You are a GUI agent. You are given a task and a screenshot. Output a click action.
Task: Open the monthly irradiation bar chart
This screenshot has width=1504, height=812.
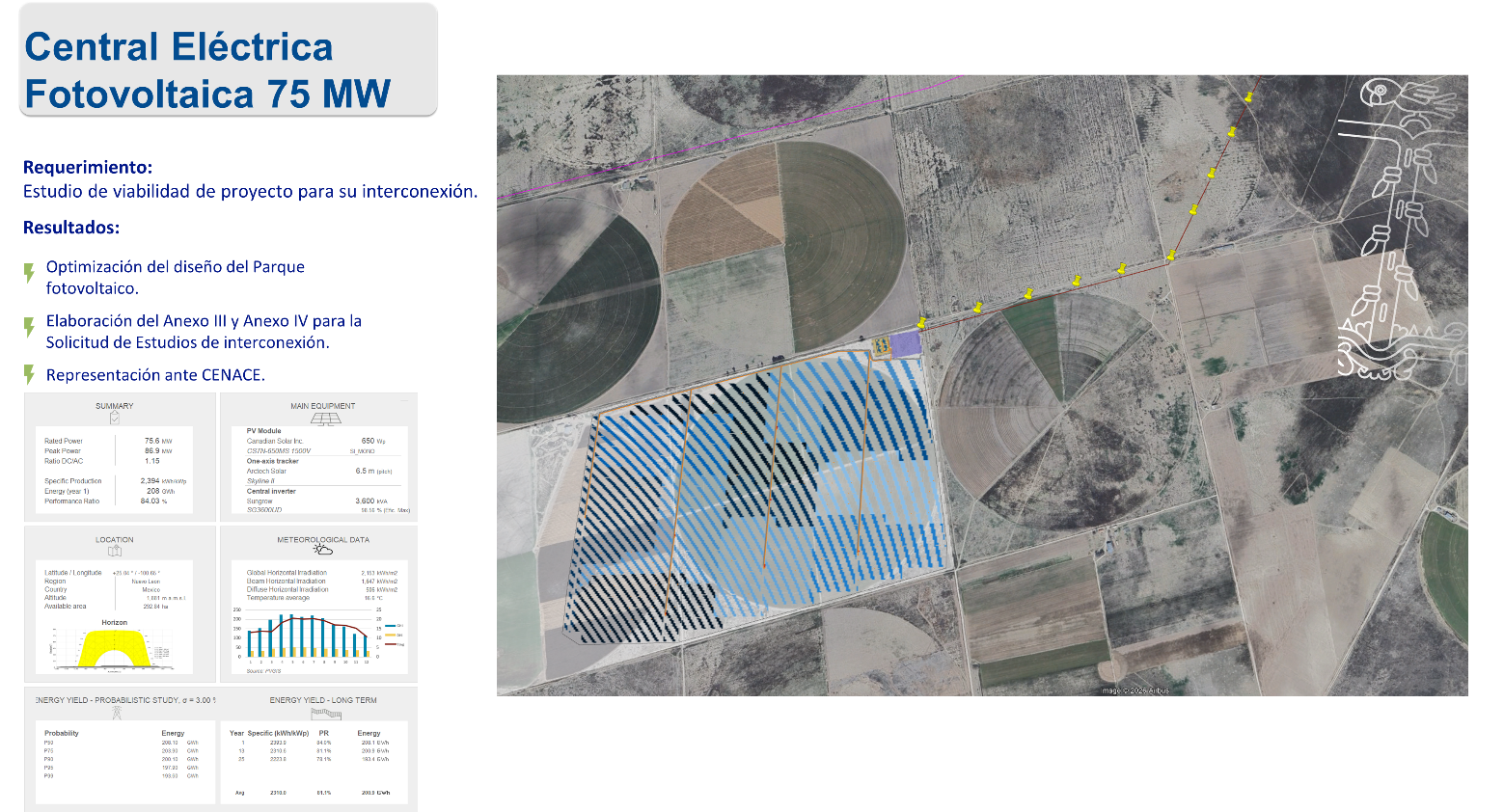tap(318, 637)
